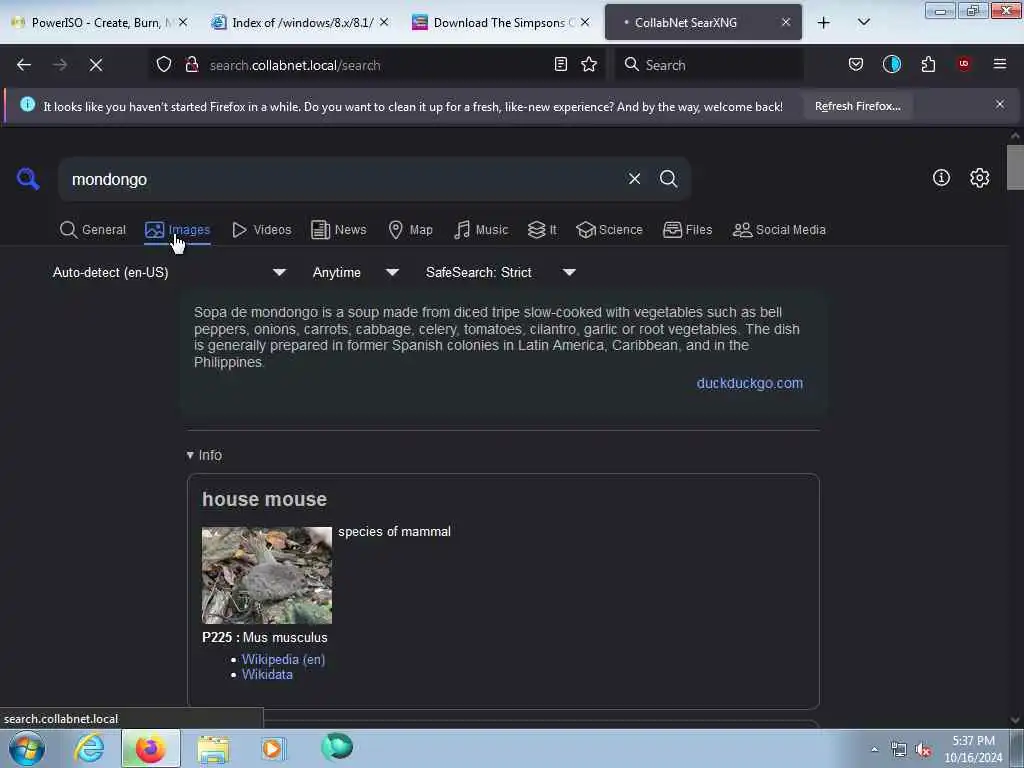Toggle reader view icon
The width and height of the screenshot is (1024, 768).
point(560,64)
